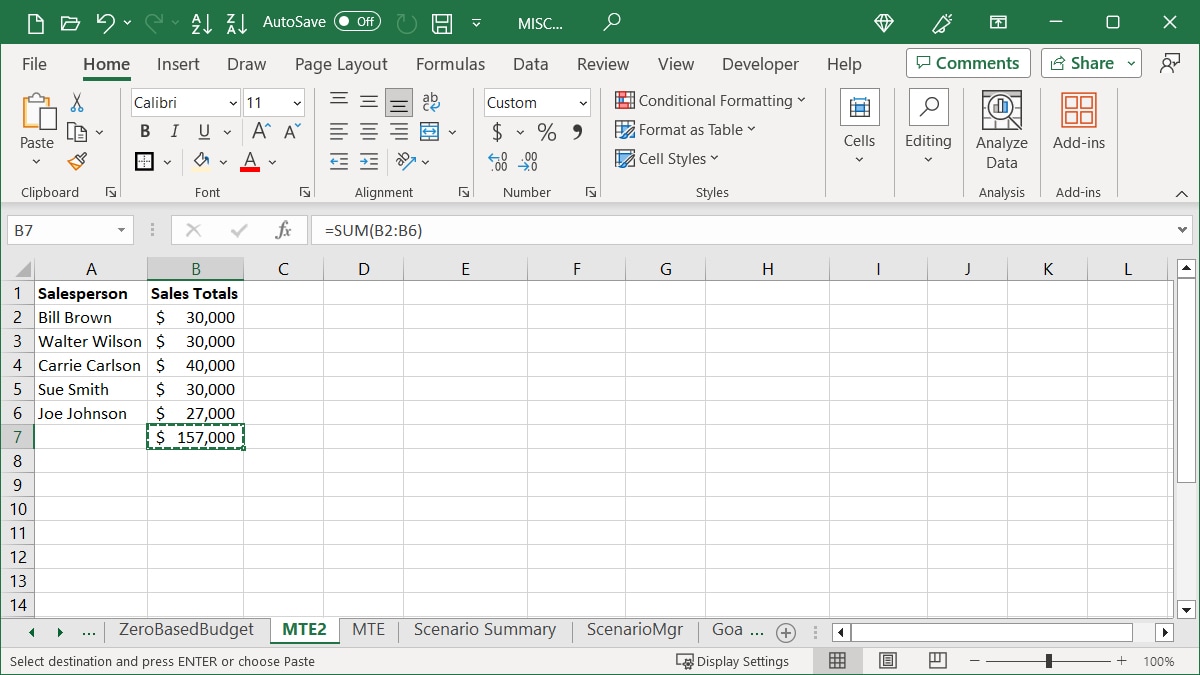Apply bold formatting from the Font group
This screenshot has height=675, width=1200.
click(x=144, y=131)
